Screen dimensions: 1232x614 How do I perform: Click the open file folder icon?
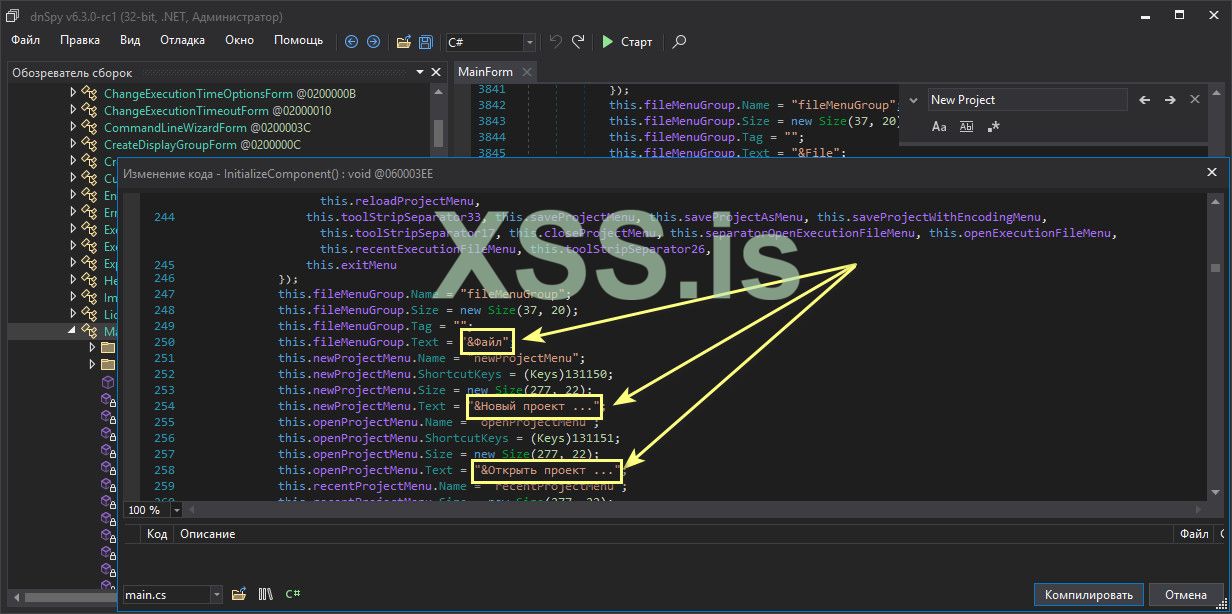tap(404, 42)
